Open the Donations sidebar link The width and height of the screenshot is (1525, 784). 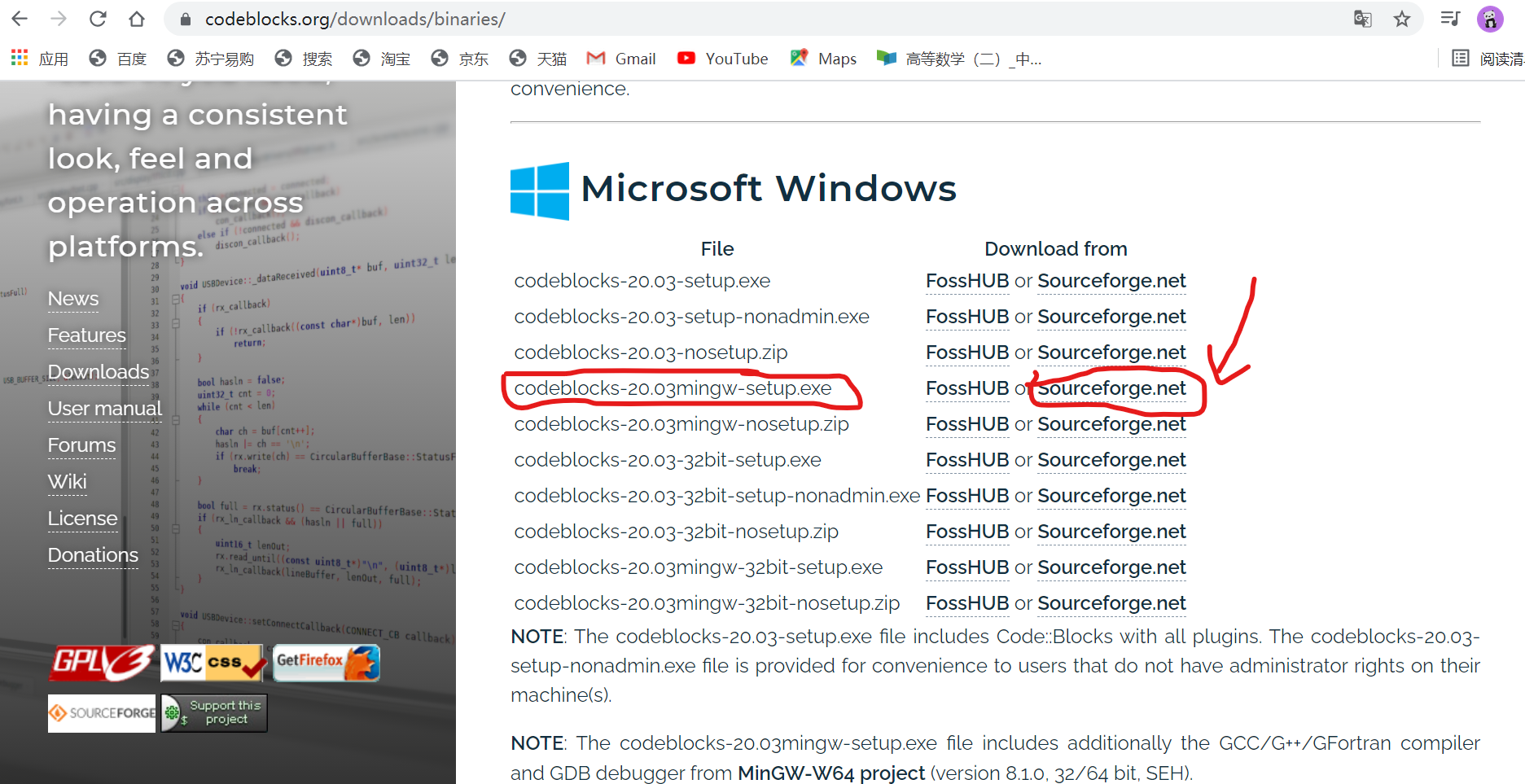click(93, 555)
